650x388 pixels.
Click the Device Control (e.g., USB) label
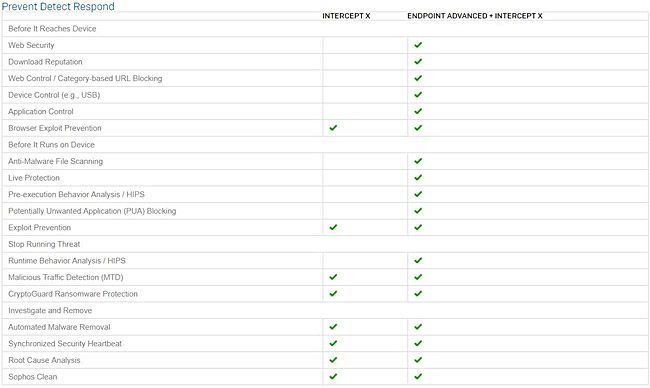(54, 95)
